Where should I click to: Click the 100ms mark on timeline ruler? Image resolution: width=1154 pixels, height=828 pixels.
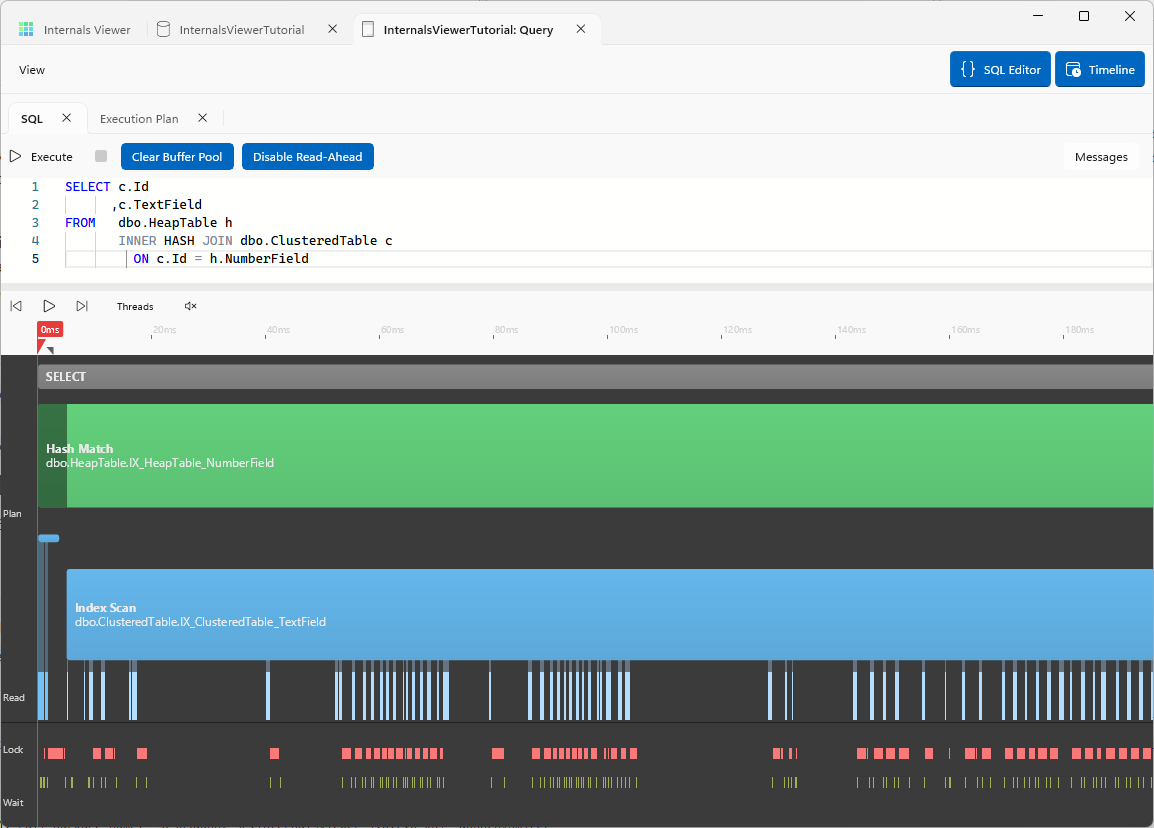(x=623, y=330)
